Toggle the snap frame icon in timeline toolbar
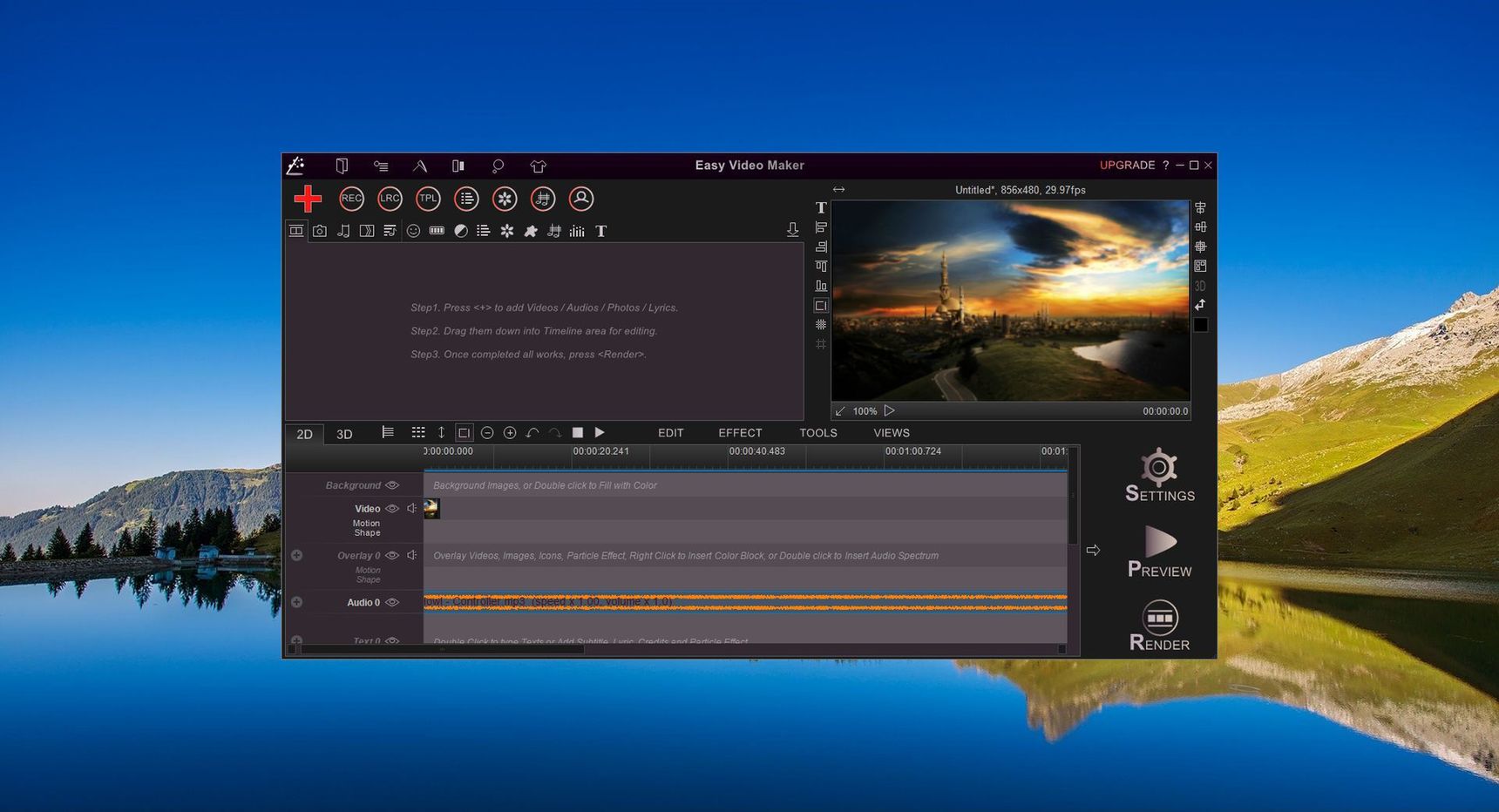 [x=464, y=433]
